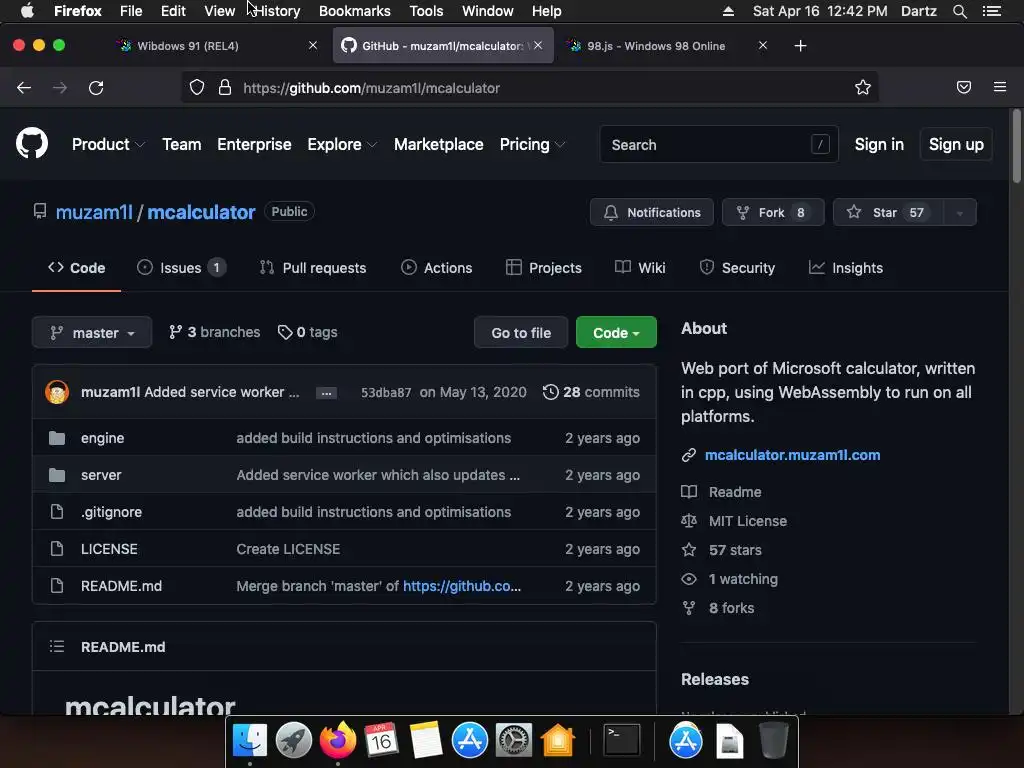Viewport: 1024px width, 768px height.
Task: Click the Firefox back arrow
Action: [24, 88]
